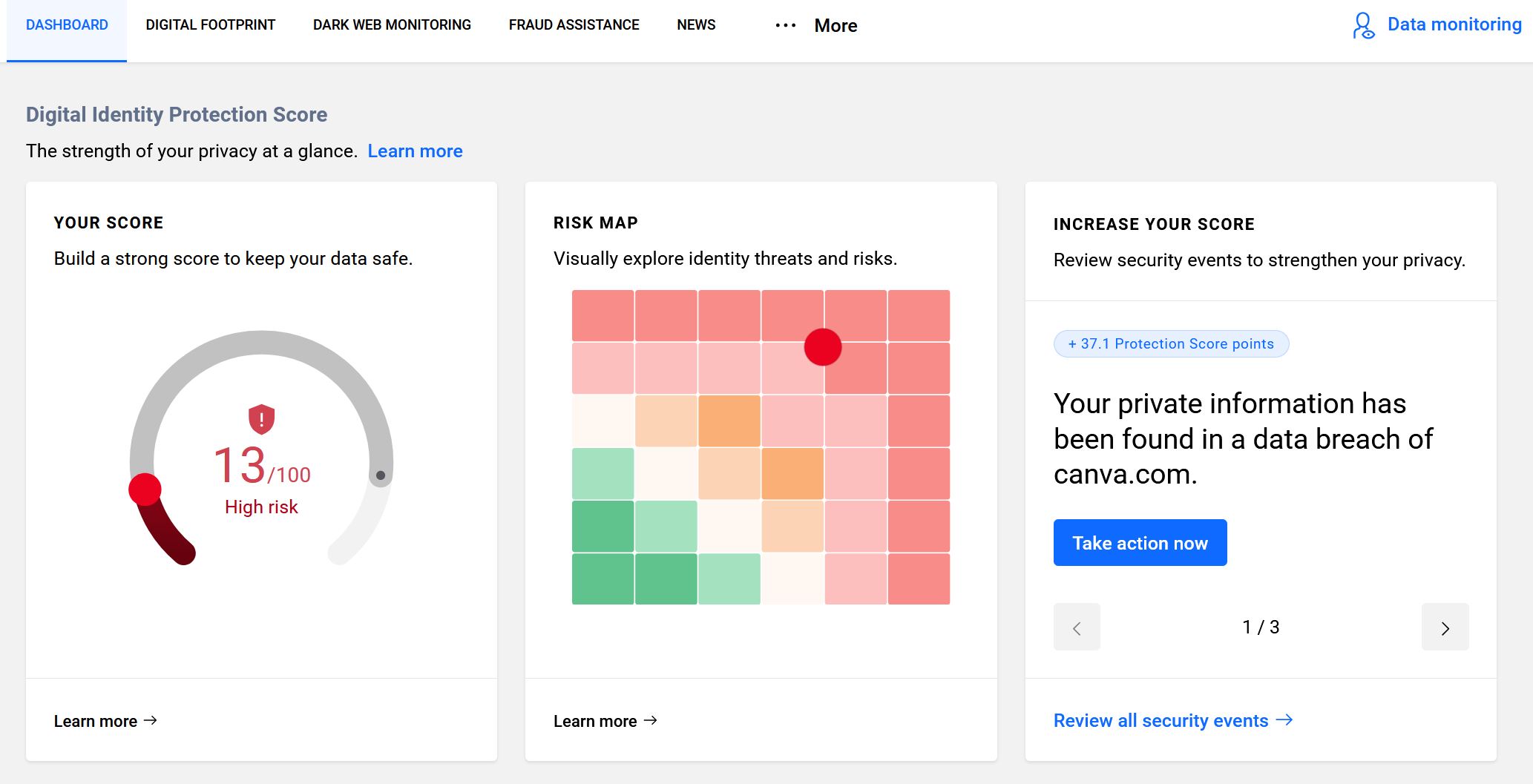Select the Fraud Assistance tab
The width and height of the screenshot is (1533, 784).
pyautogui.click(x=574, y=25)
